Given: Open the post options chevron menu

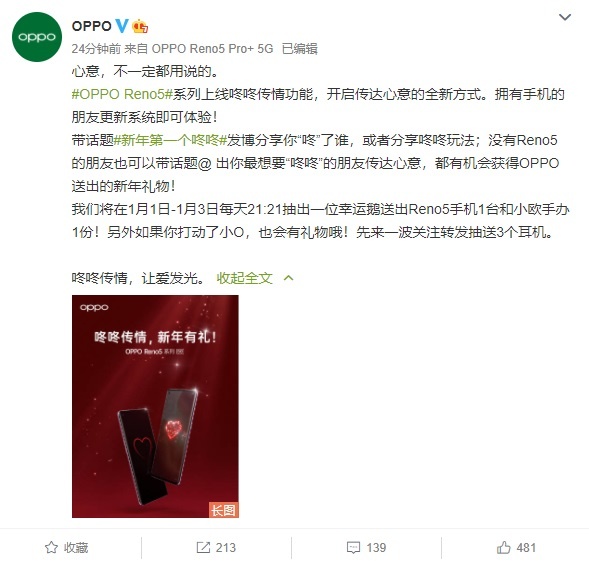Looking at the screenshot, I should 565,17.
